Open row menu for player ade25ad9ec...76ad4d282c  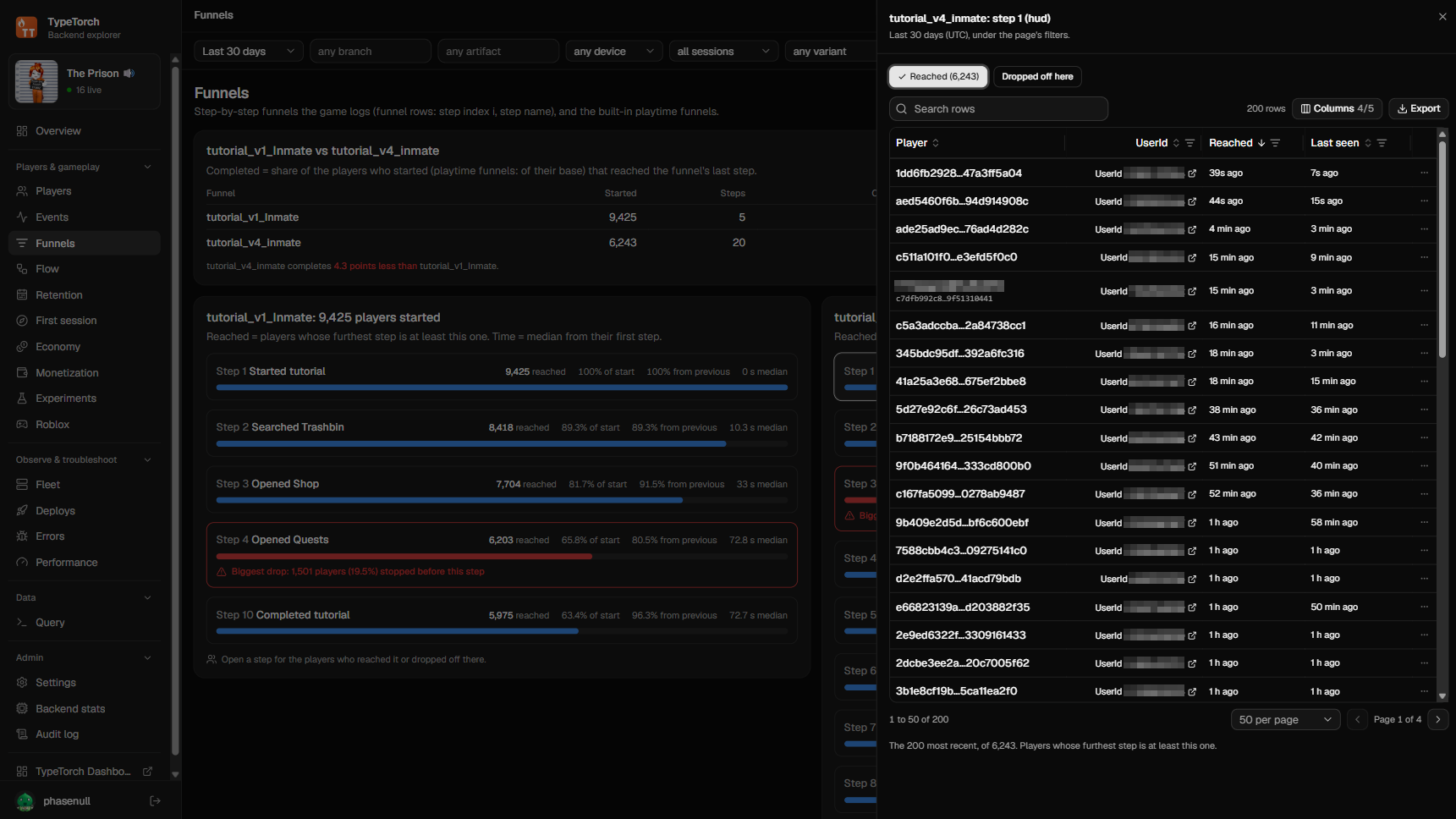(x=1424, y=228)
